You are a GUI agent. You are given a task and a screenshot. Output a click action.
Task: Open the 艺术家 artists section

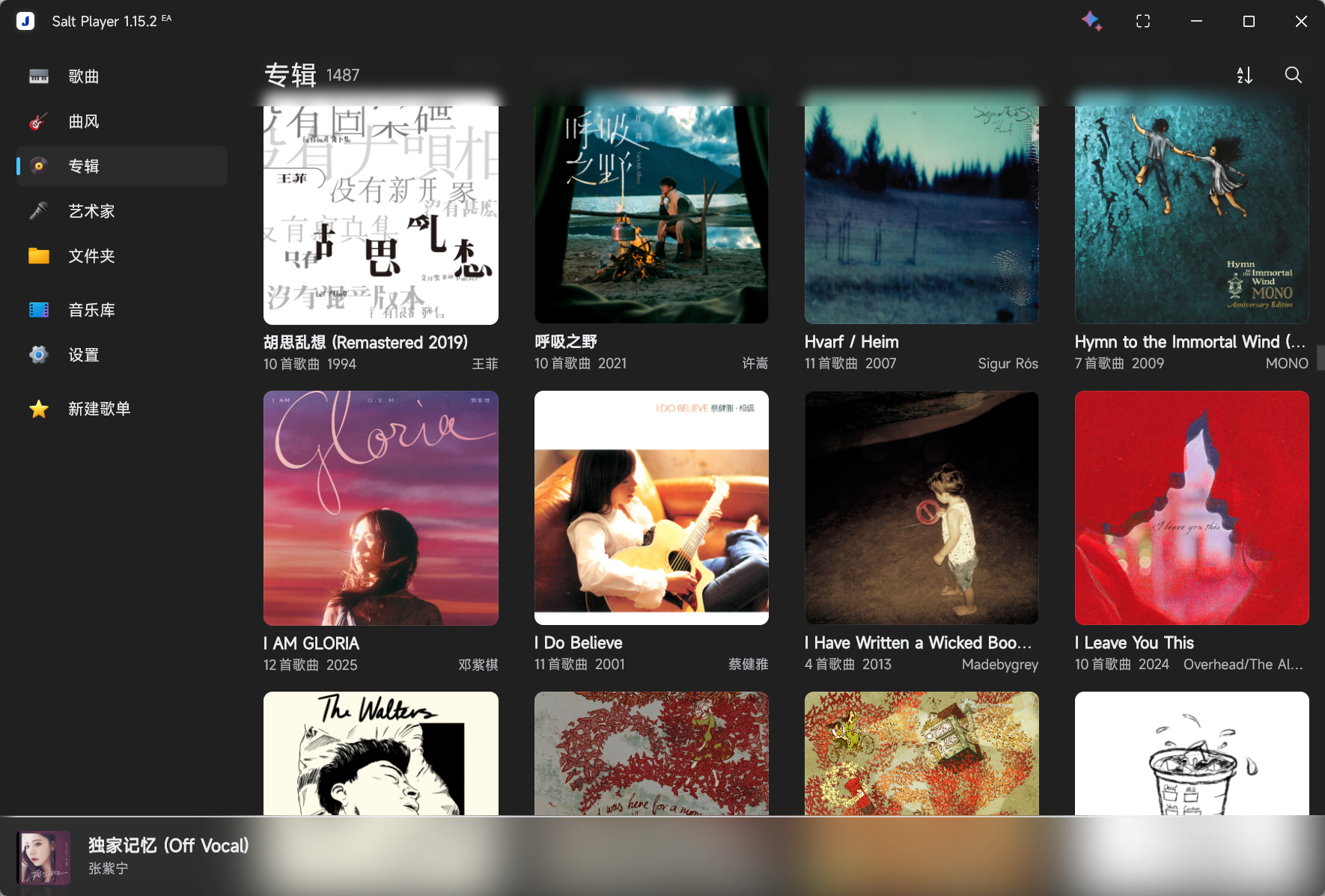(122, 211)
